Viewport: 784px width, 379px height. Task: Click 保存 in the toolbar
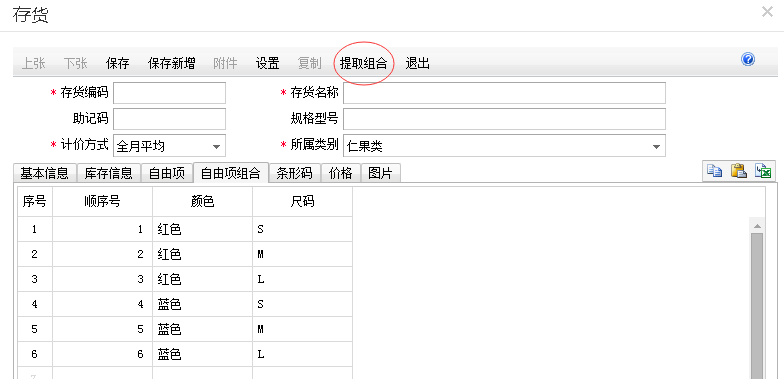pos(118,64)
